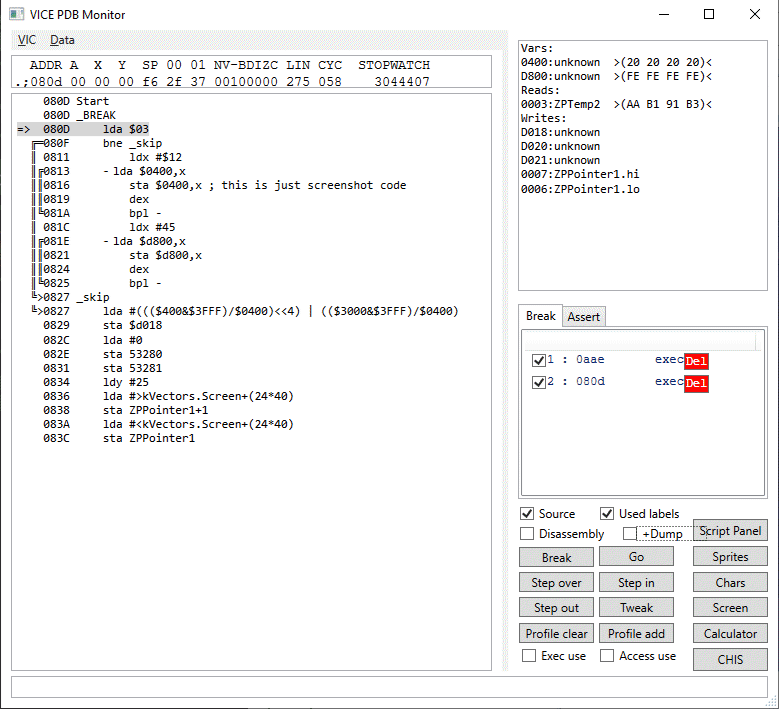Screen dimensions: 779x710
Task: Open the Screen viewer
Action: tap(730, 608)
